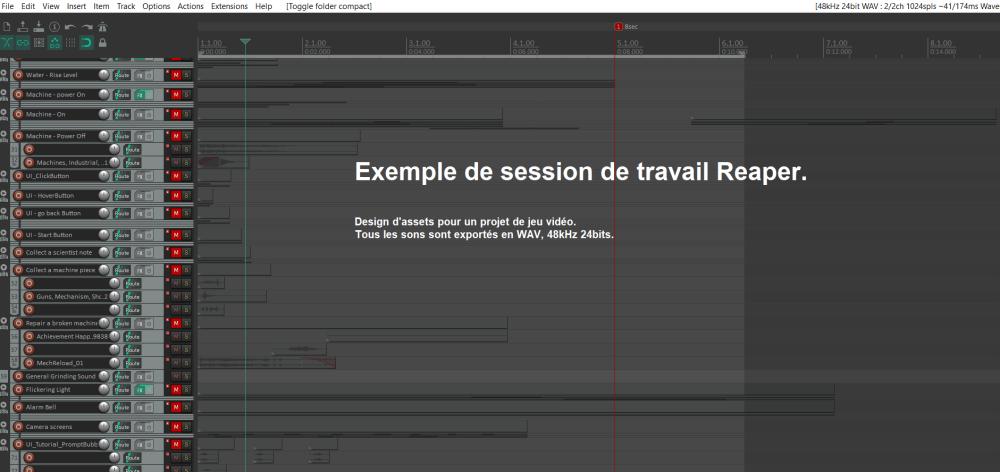This screenshot has height=472, width=1000.
Task: Collapse Repair a broken machine folder
Action: click(4, 321)
